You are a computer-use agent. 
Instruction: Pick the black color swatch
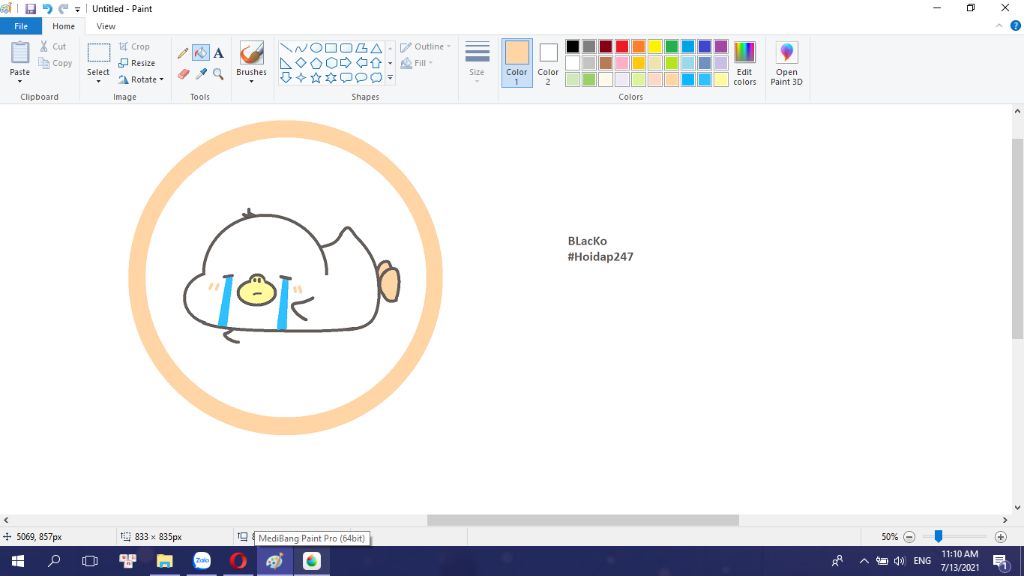pos(573,46)
